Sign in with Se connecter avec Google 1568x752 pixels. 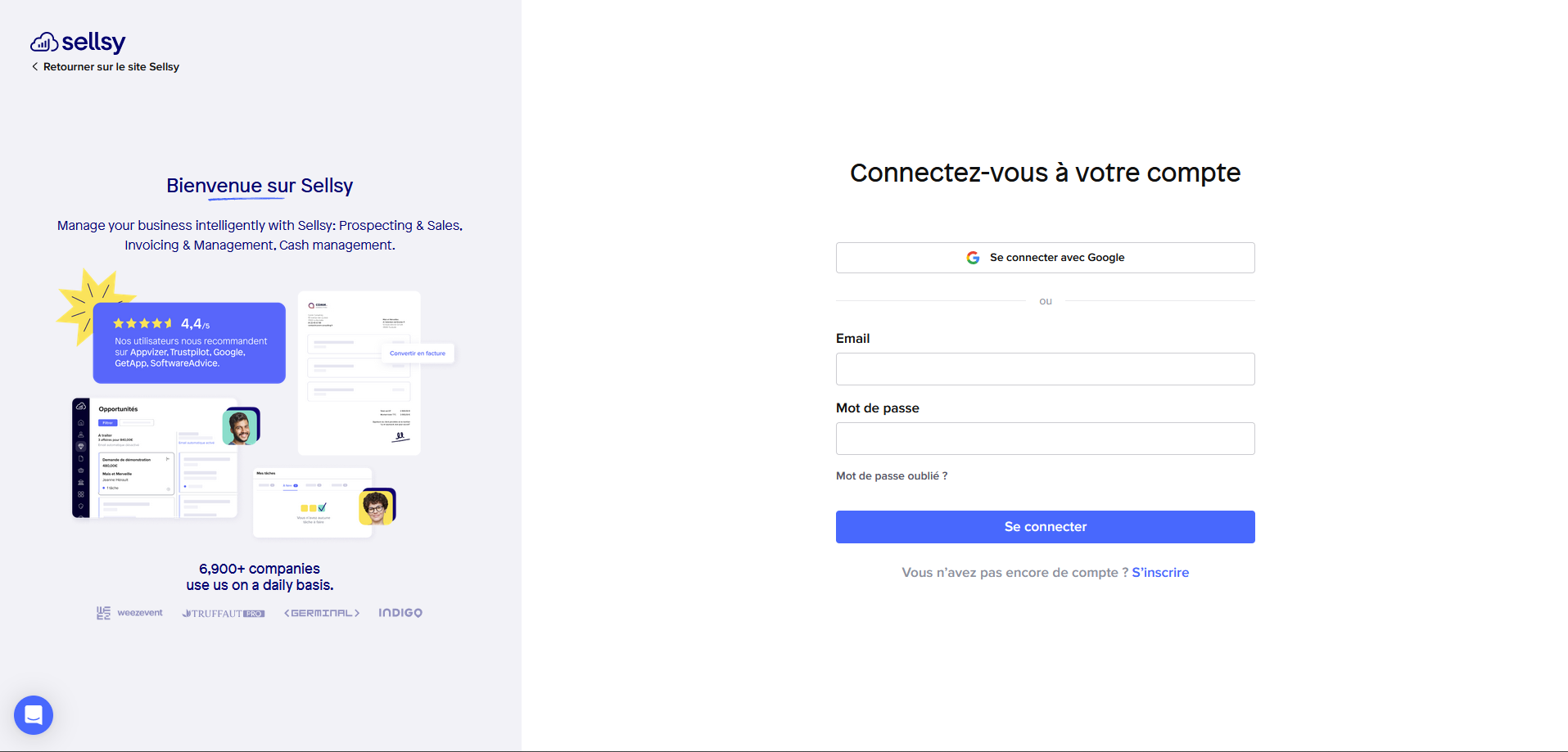1046,258
